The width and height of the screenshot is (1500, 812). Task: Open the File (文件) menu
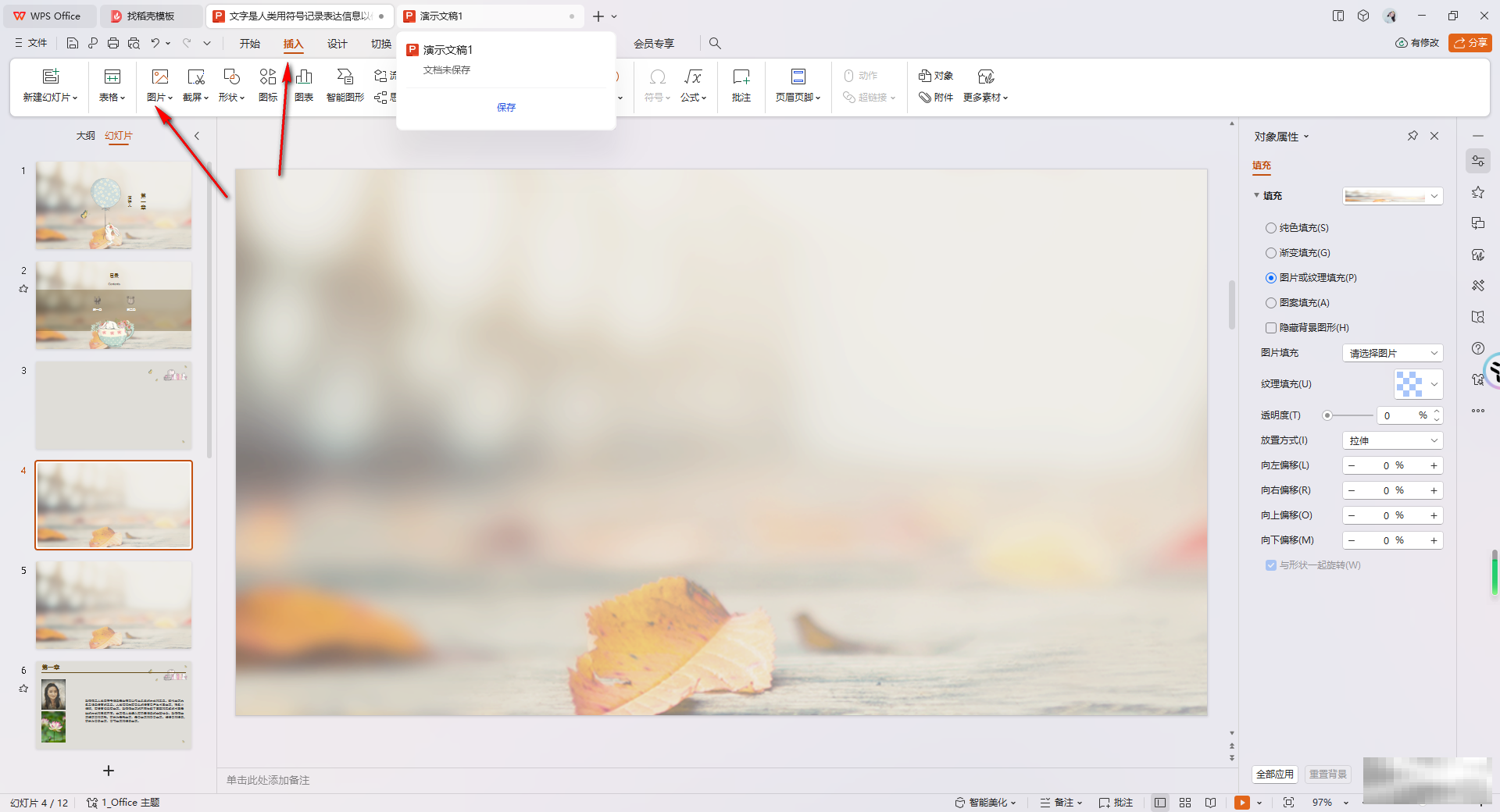coord(31,43)
